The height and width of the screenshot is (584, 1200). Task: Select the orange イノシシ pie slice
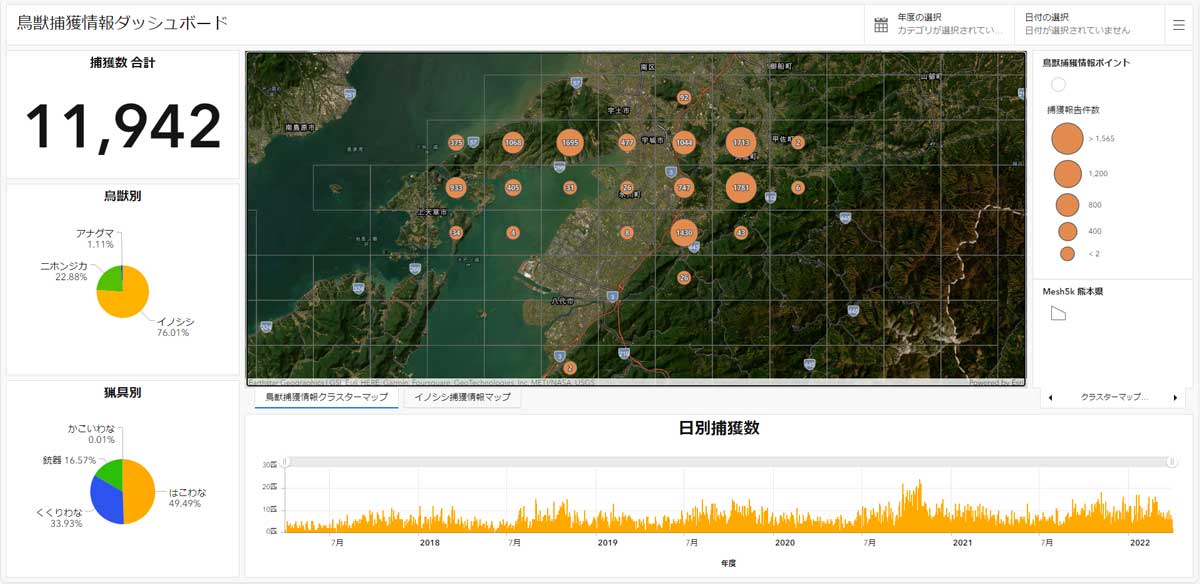coord(130,300)
